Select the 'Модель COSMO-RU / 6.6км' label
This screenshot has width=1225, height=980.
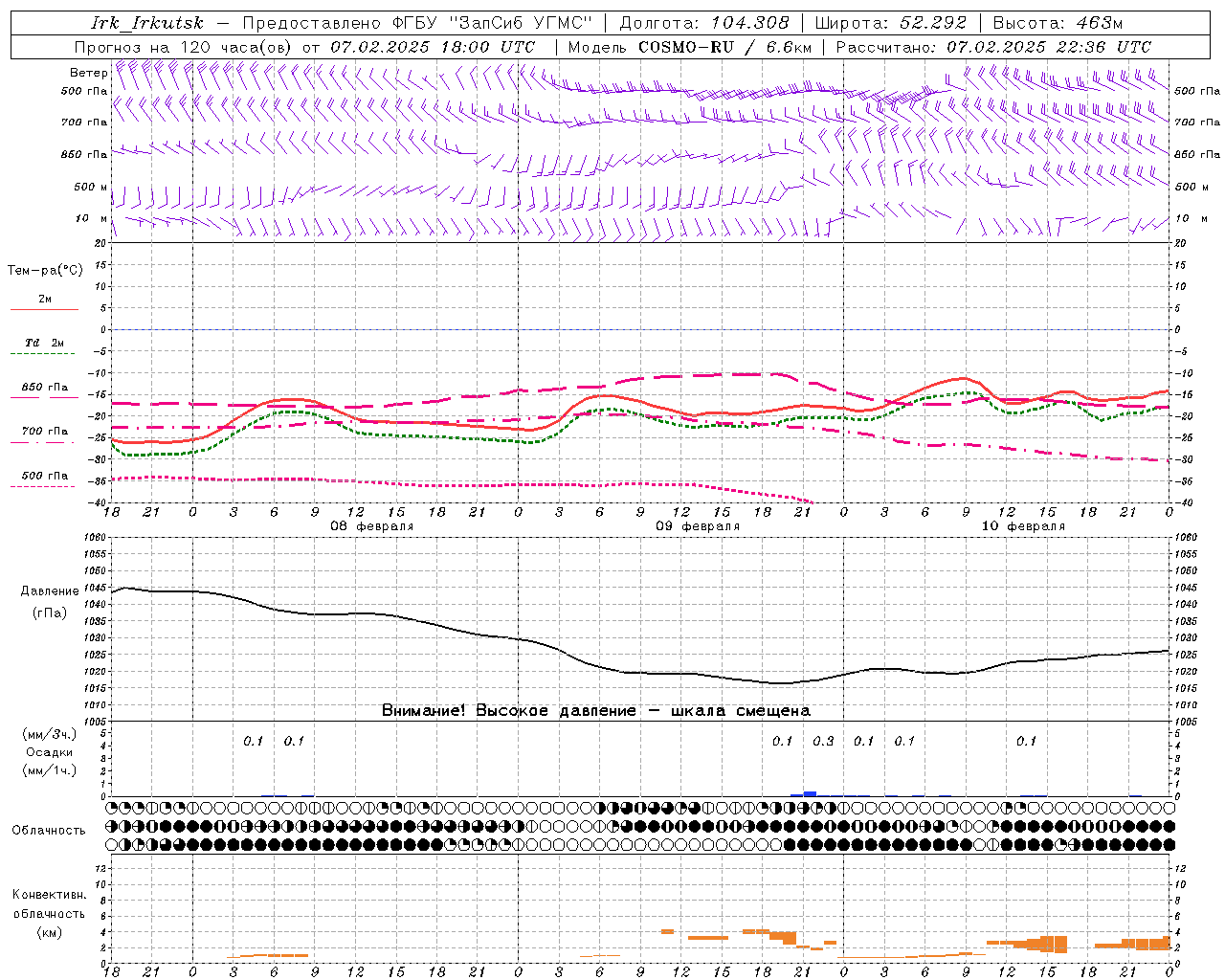pos(690,47)
